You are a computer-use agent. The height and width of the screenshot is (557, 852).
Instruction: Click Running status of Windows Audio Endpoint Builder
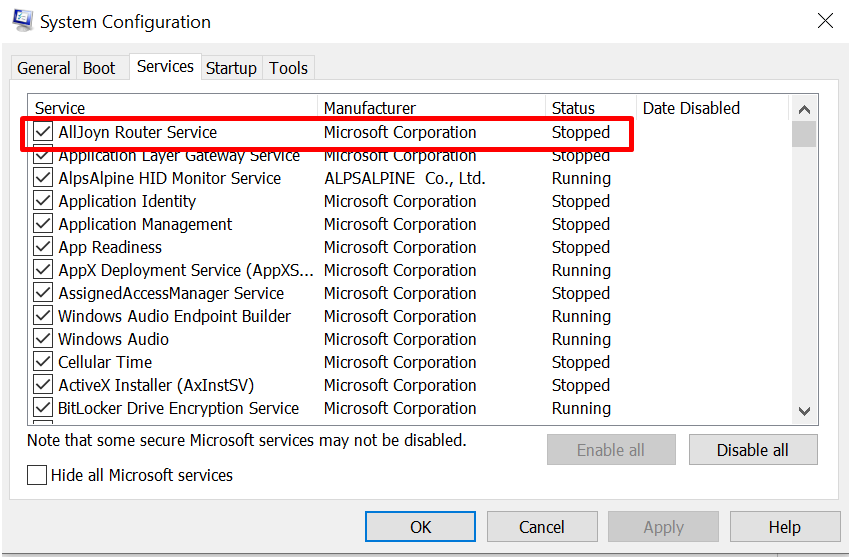coord(581,316)
